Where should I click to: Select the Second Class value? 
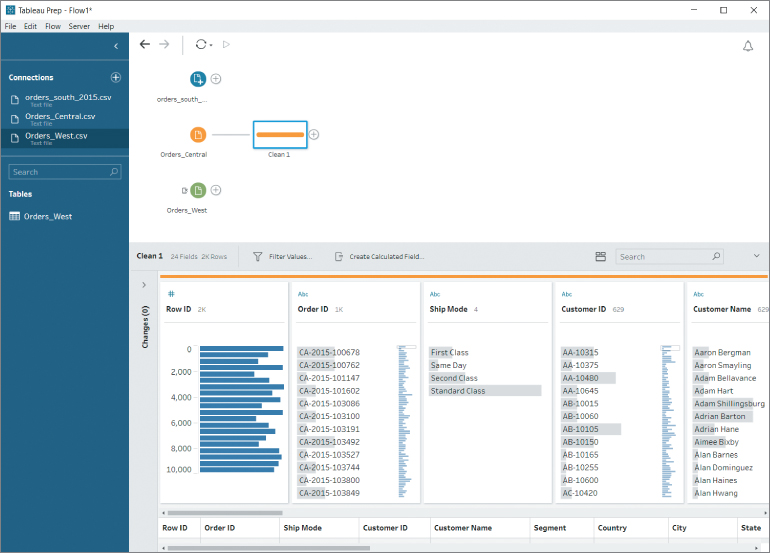pos(454,378)
